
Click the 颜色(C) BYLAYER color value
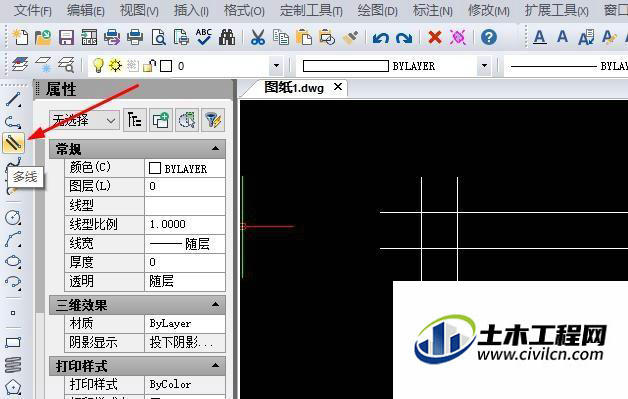185,168
